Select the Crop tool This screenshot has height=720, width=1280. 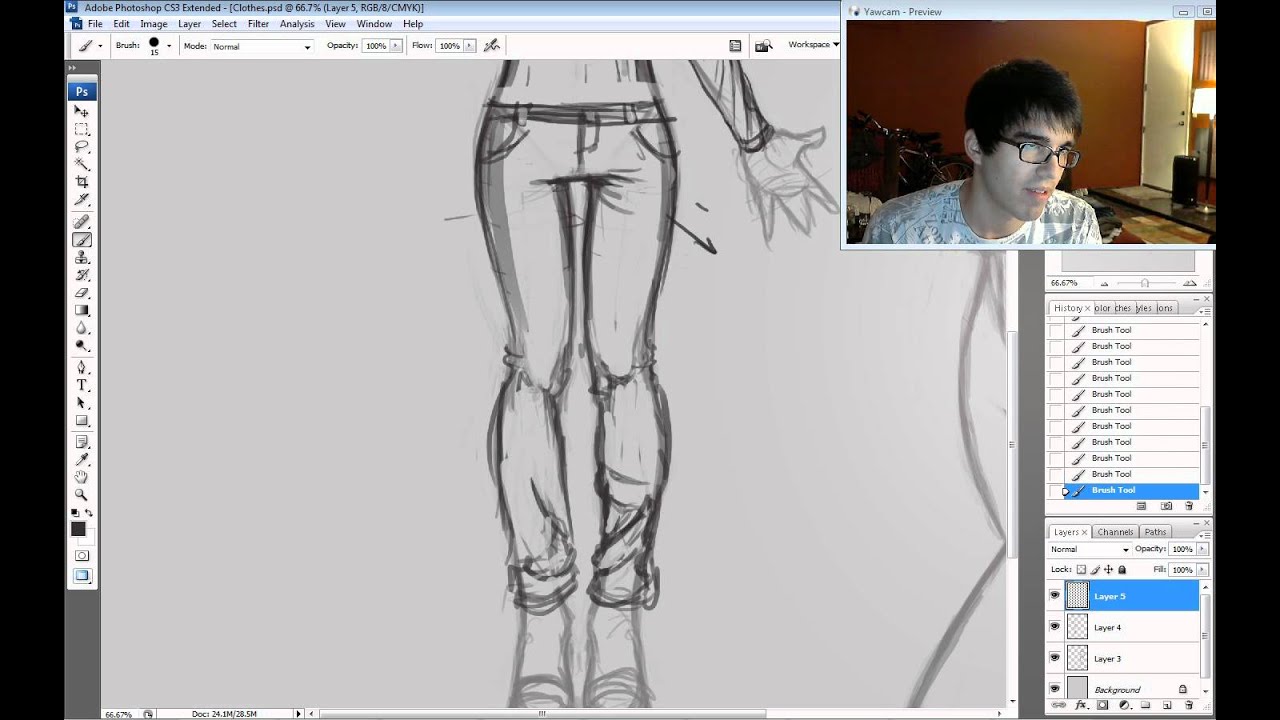coord(82,182)
